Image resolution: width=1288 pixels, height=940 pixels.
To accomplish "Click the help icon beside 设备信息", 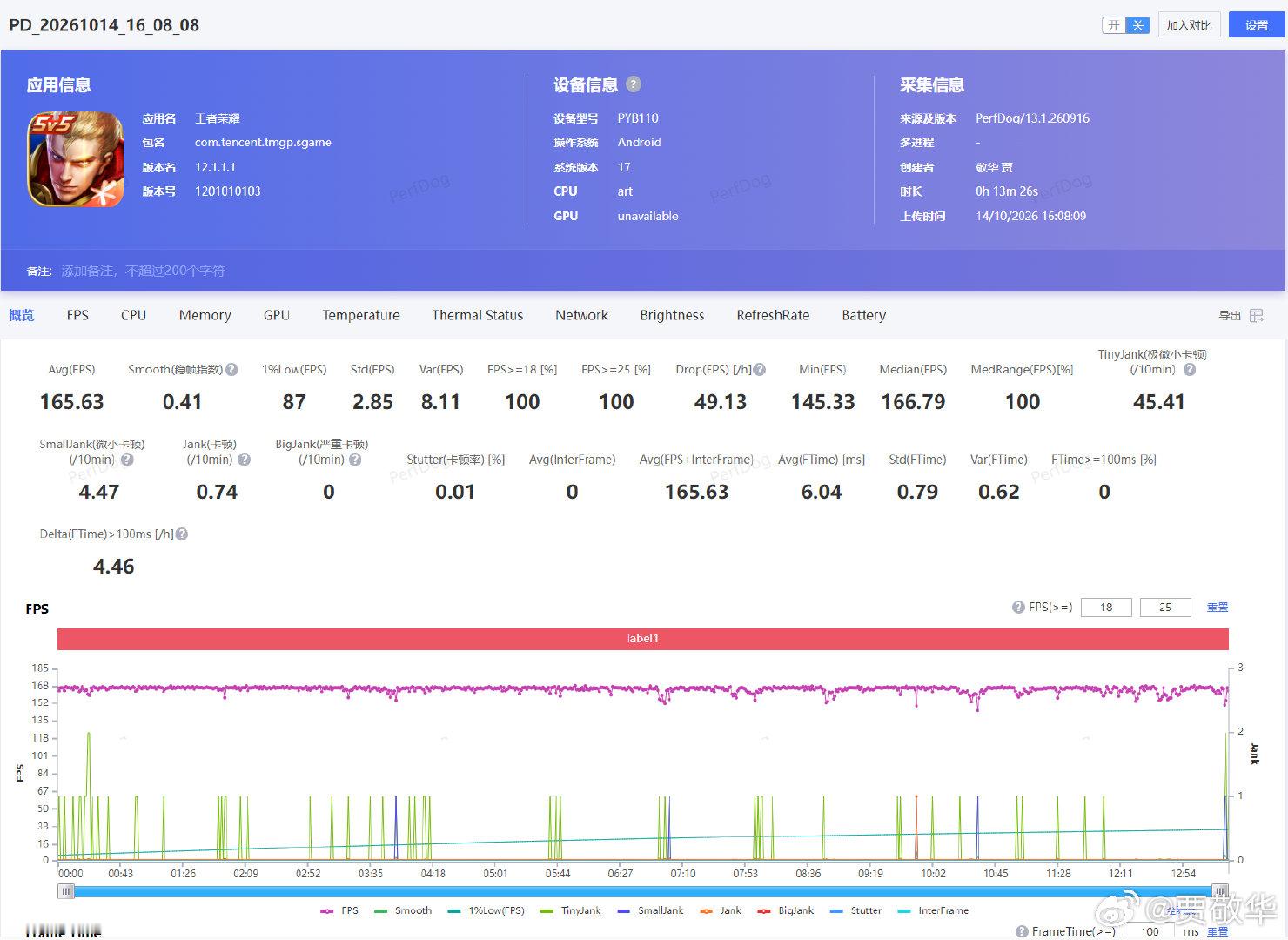I will coord(634,84).
